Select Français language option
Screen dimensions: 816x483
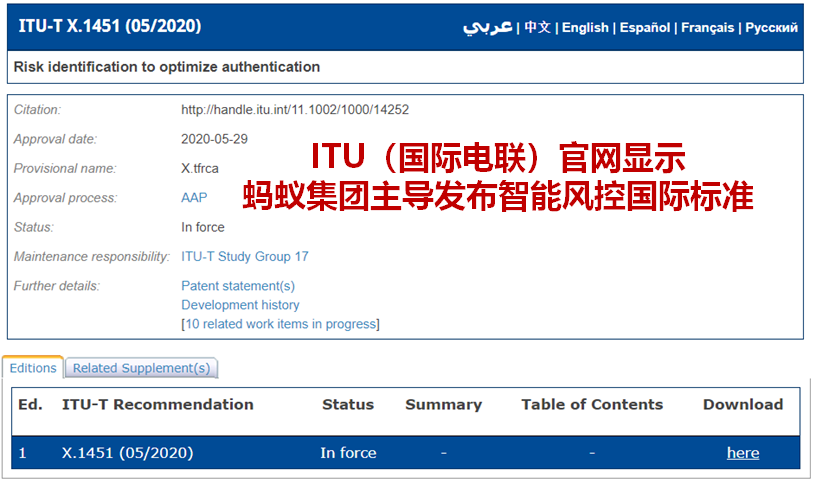coord(708,27)
